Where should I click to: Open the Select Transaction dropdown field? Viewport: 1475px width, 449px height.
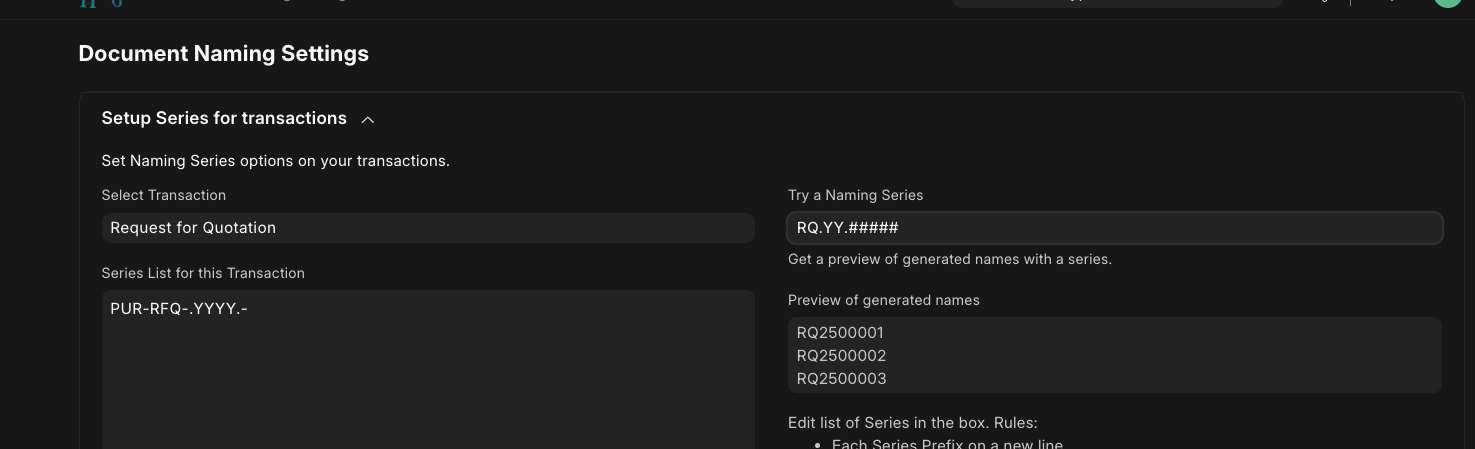click(x=428, y=228)
